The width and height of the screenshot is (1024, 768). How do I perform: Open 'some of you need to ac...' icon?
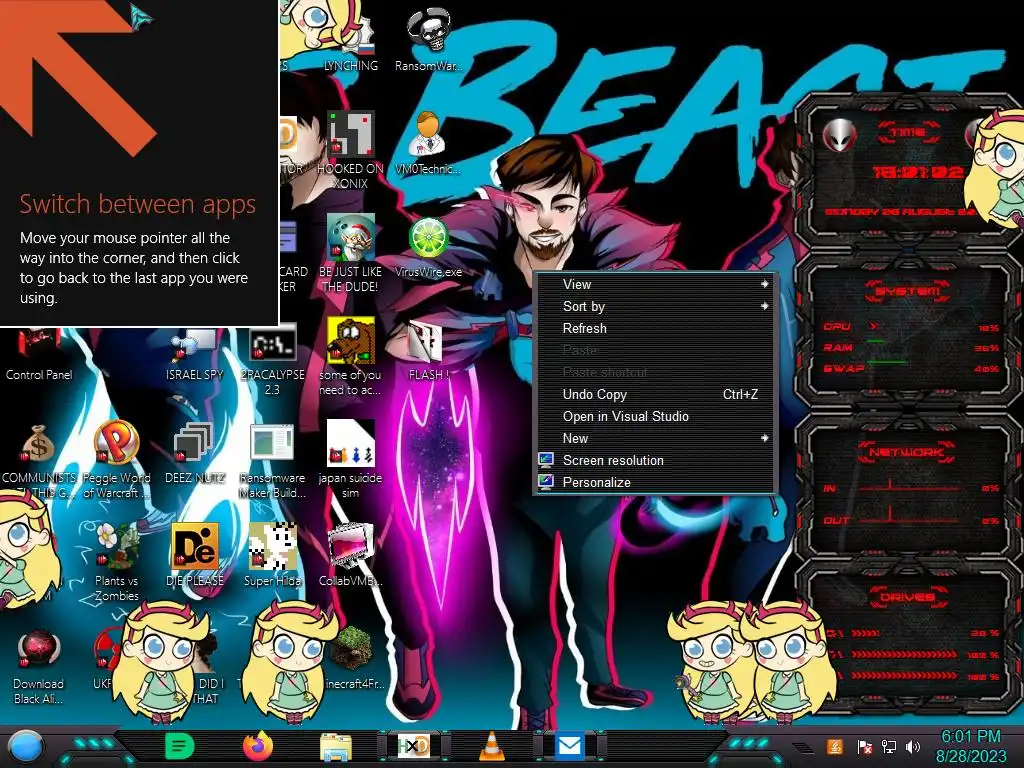click(x=351, y=357)
